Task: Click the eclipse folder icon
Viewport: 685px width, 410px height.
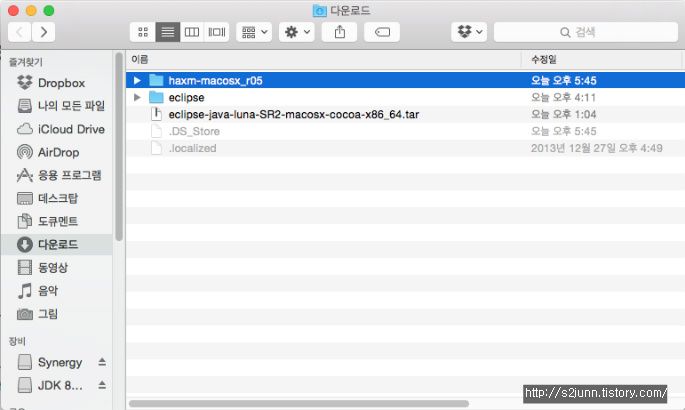Action: [156, 97]
